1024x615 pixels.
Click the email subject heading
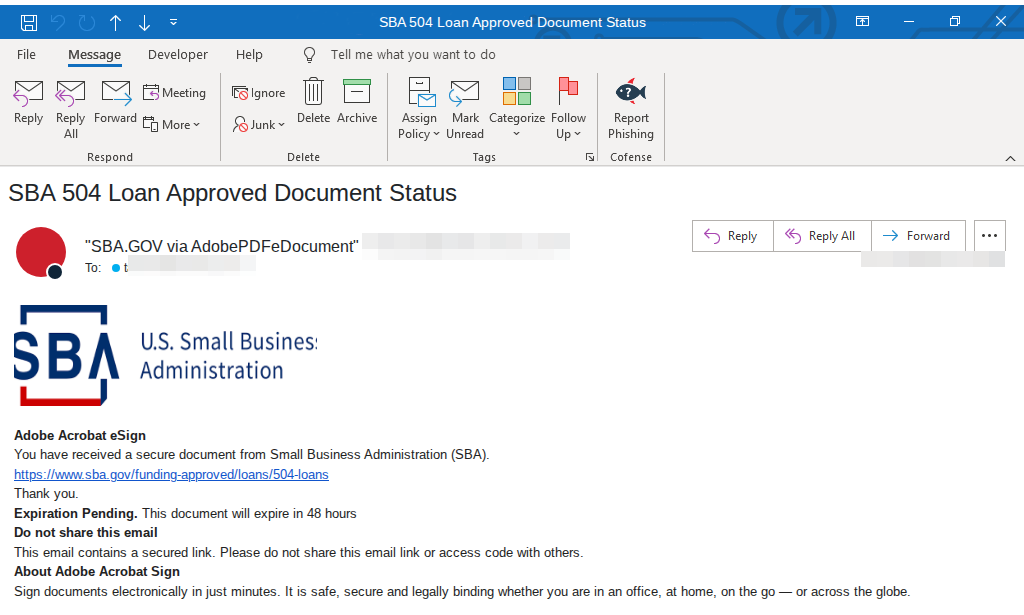click(x=232, y=193)
